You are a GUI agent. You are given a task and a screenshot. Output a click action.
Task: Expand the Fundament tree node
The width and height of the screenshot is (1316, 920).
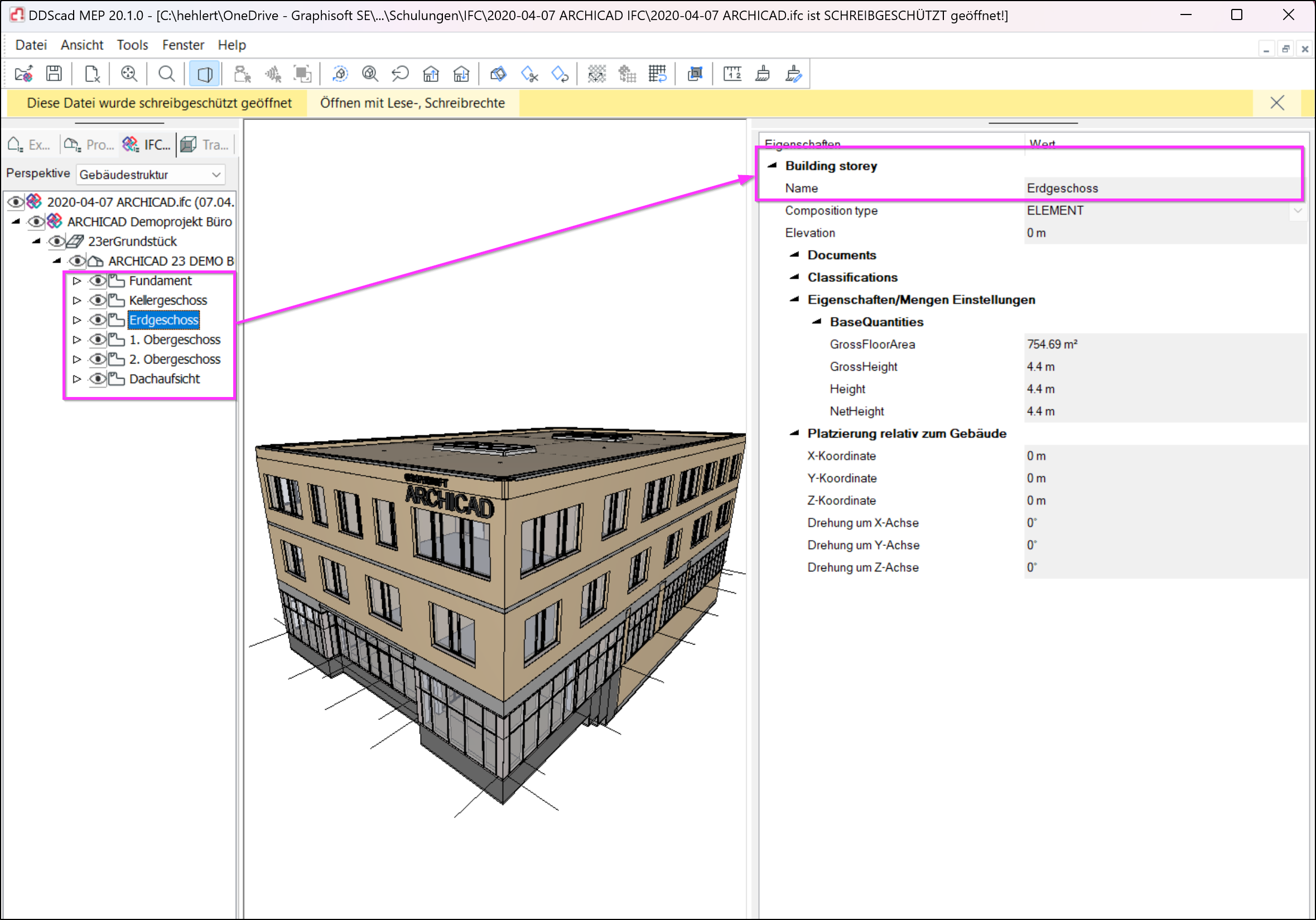tap(77, 280)
